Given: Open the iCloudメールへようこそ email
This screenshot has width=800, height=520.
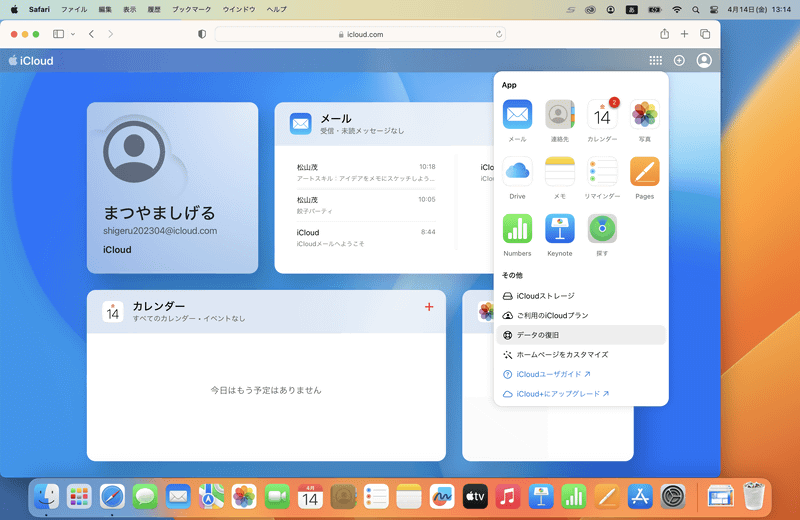Looking at the screenshot, I should click(366, 238).
